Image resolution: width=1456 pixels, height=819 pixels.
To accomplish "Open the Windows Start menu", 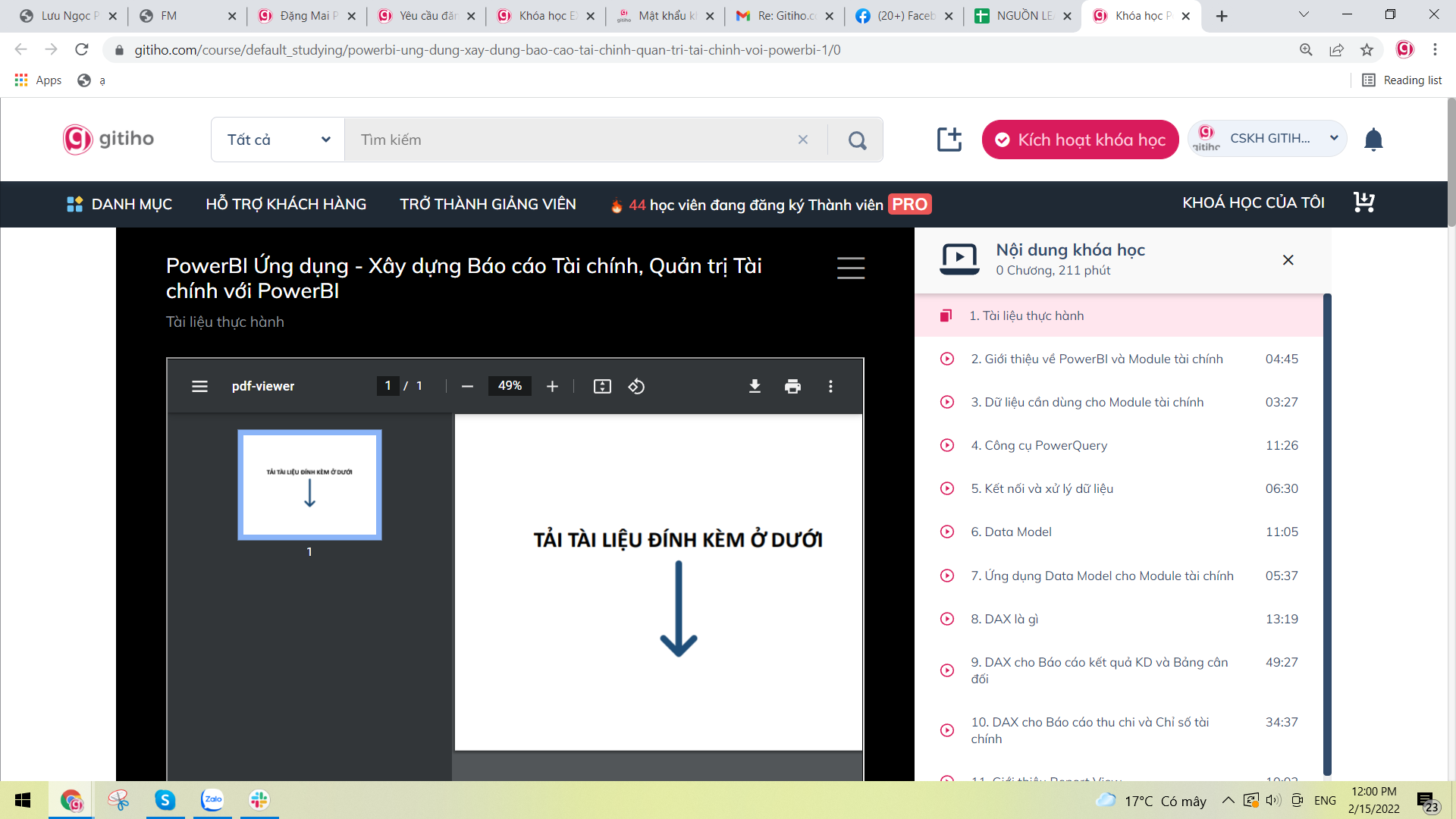I will tap(23, 800).
